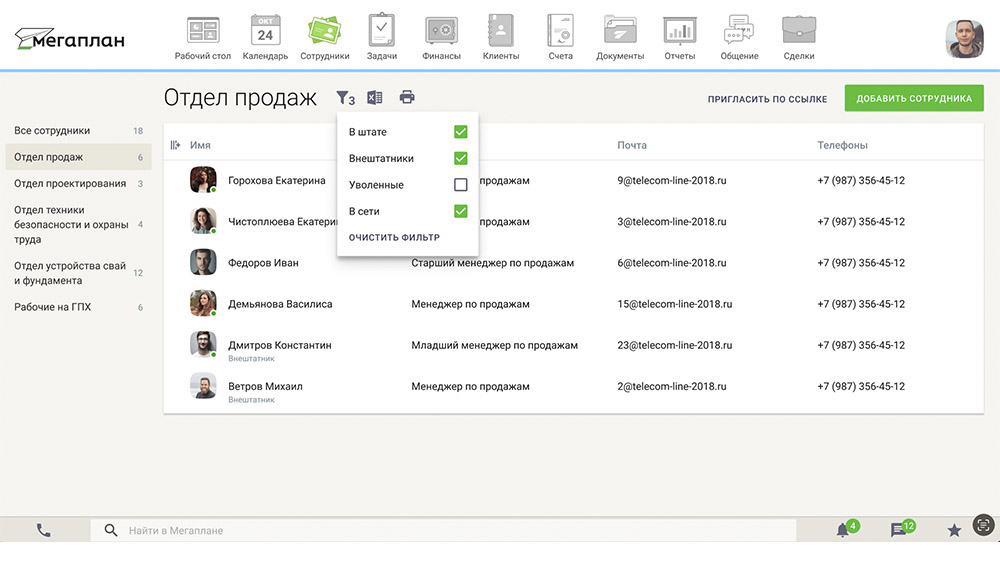1000x578 pixels.
Task: Click the Excel export icon
Action: click(x=374, y=97)
